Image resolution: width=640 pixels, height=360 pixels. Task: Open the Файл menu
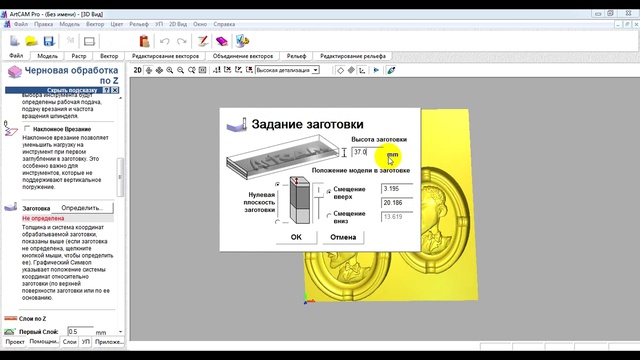21,24
